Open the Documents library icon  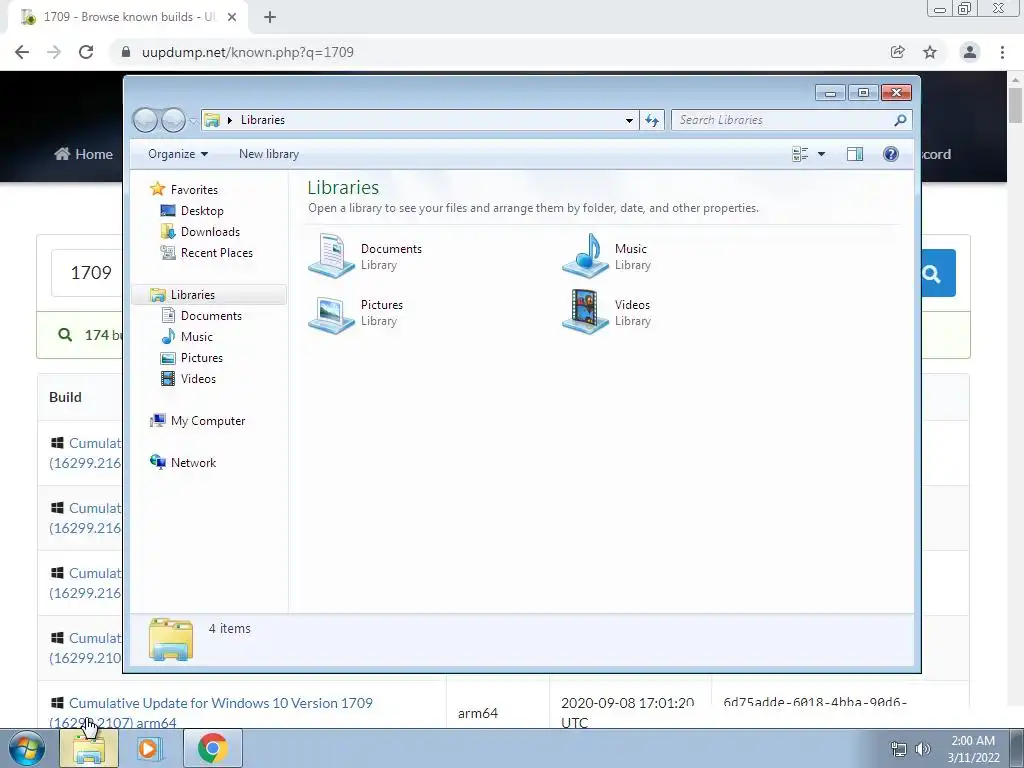331,255
